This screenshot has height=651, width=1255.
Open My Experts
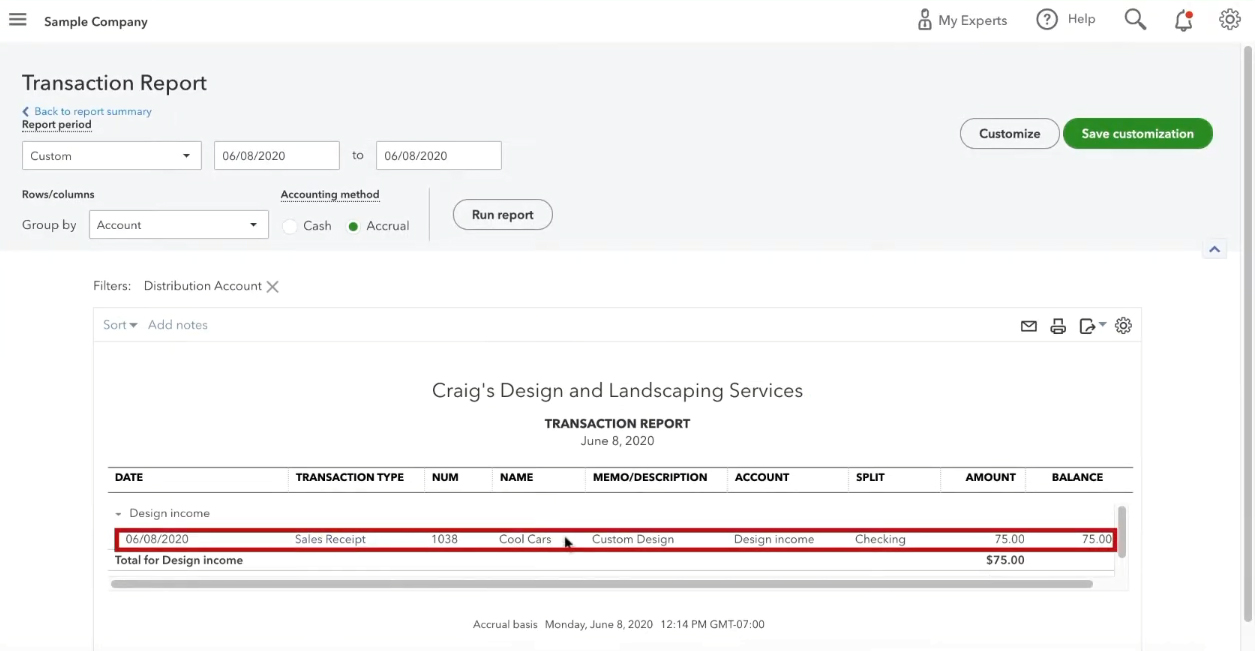click(x=962, y=20)
